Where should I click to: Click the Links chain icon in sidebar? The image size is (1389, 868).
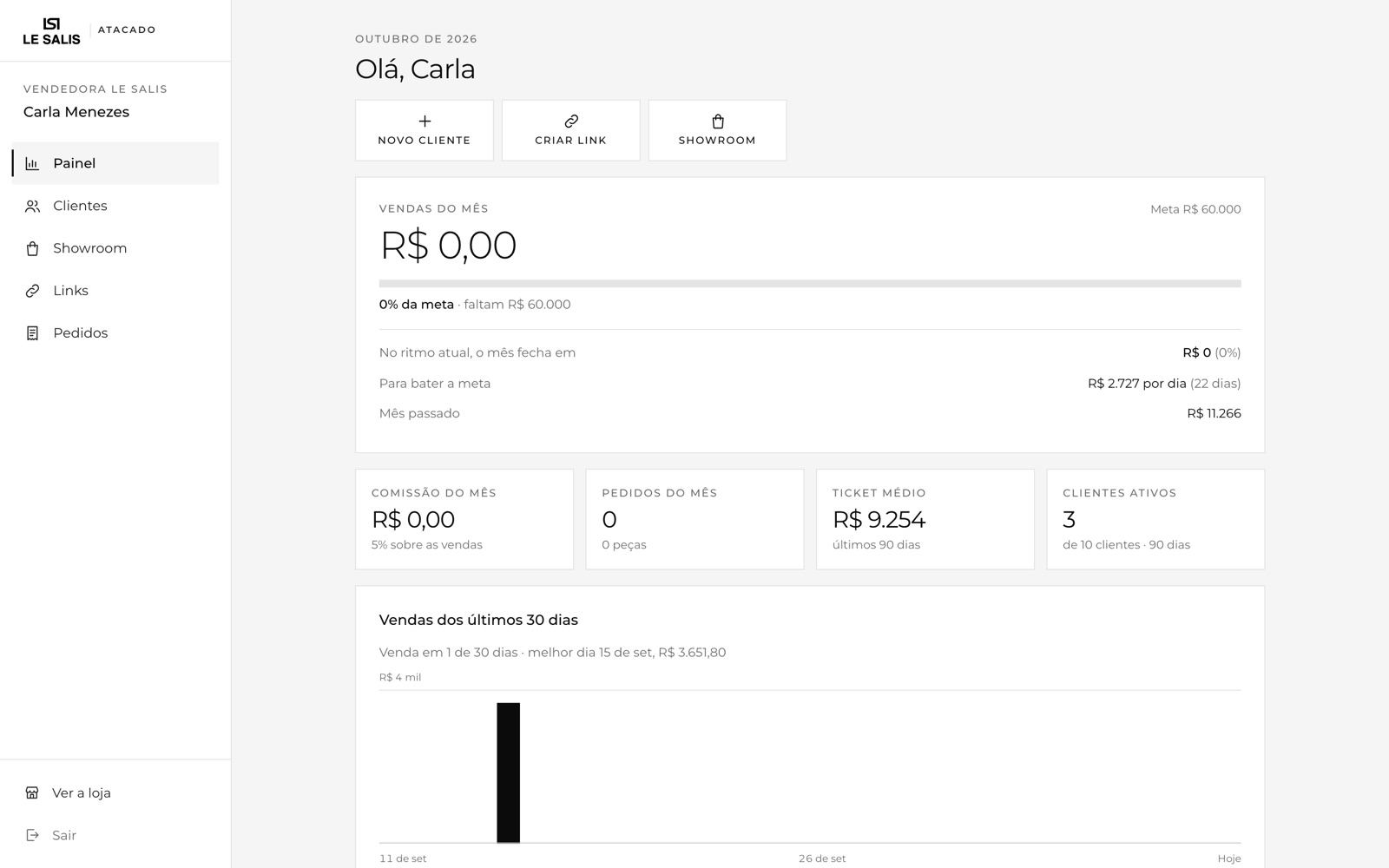pos(32,291)
